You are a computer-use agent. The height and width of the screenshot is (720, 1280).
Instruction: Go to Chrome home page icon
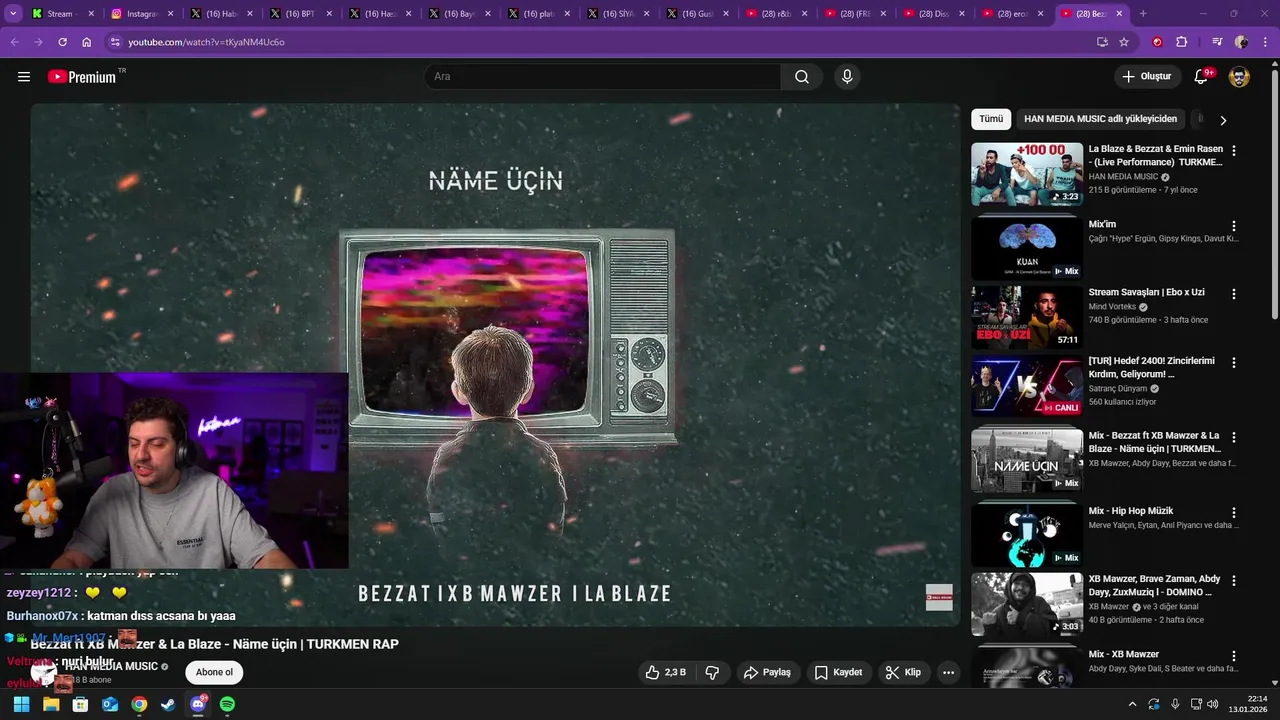click(86, 42)
